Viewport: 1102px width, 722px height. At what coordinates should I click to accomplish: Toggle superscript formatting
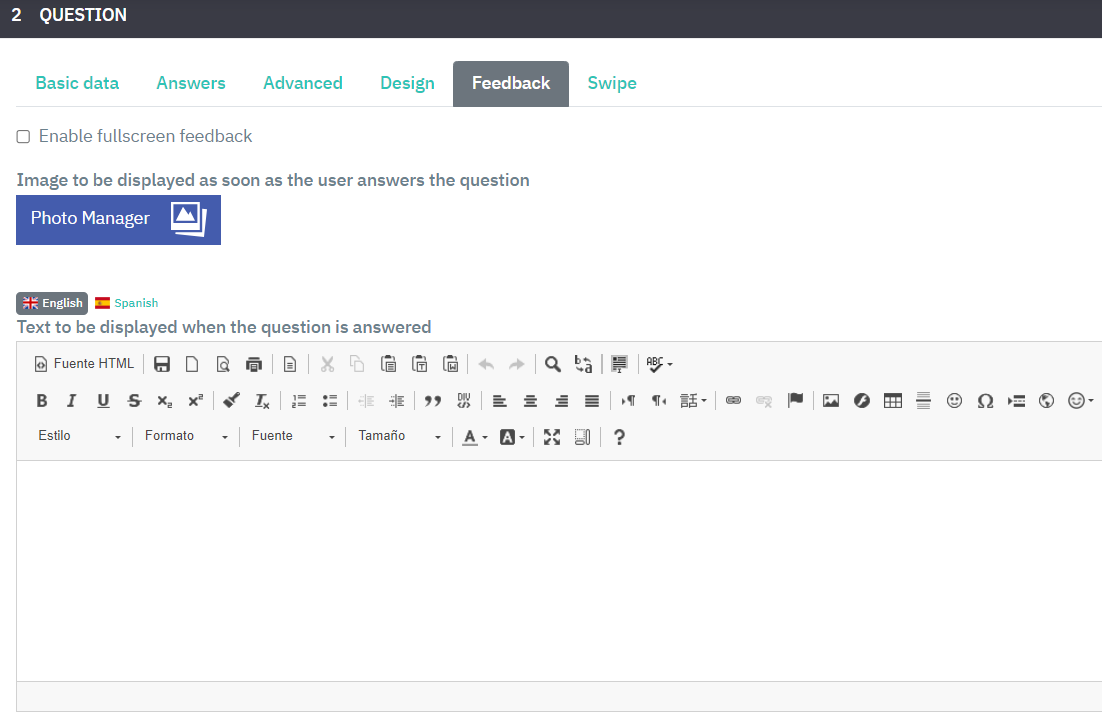[x=195, y=400]
